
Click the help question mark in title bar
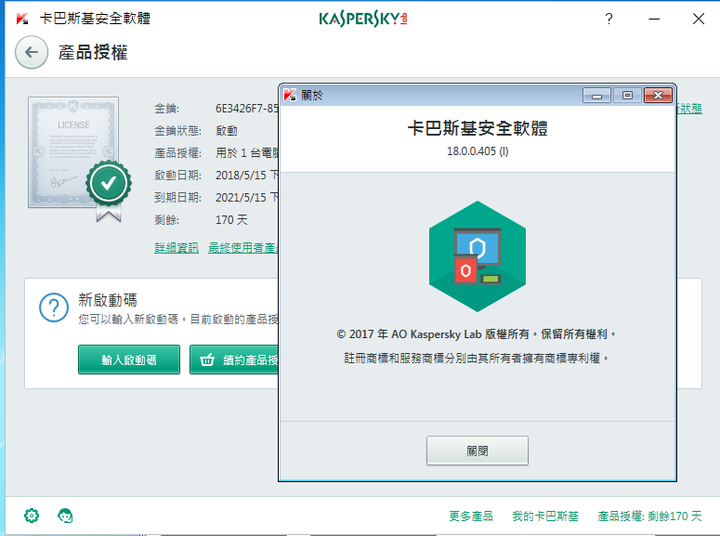609,19
